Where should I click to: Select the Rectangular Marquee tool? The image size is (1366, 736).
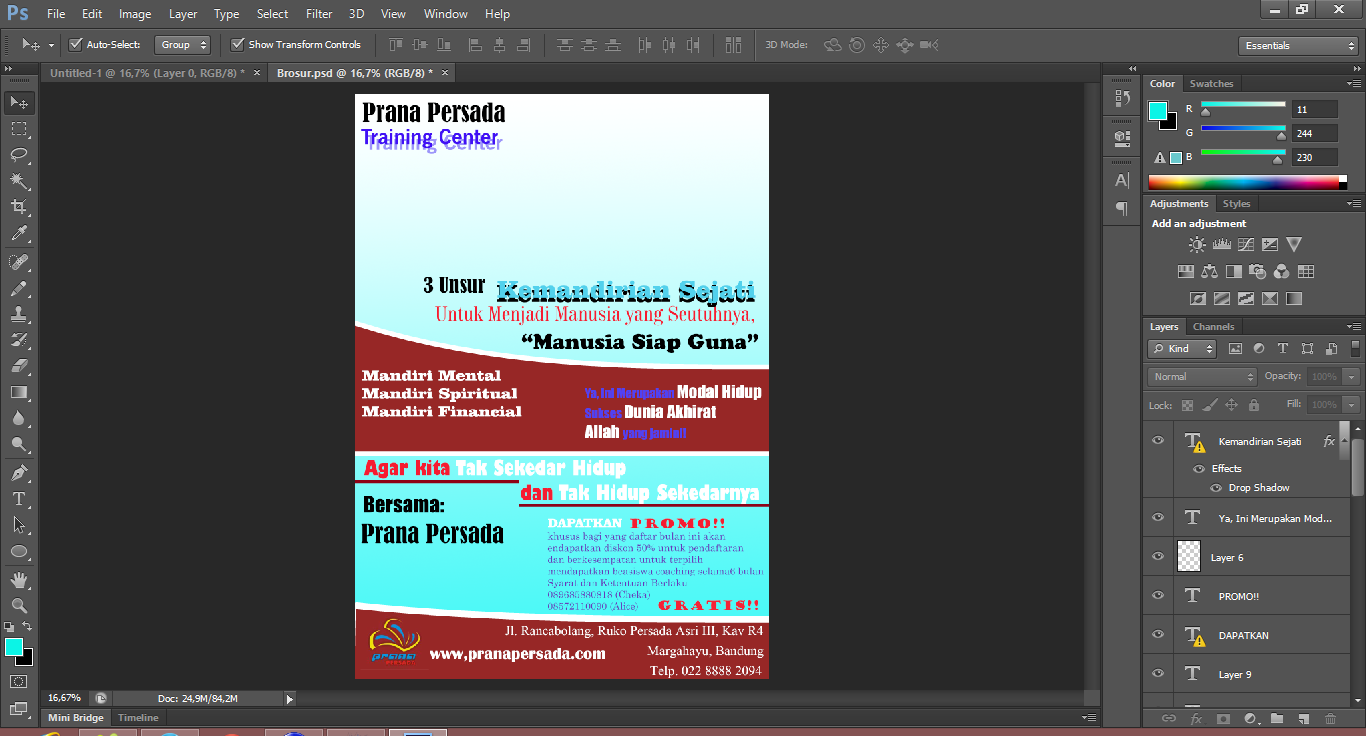point(18,129)
